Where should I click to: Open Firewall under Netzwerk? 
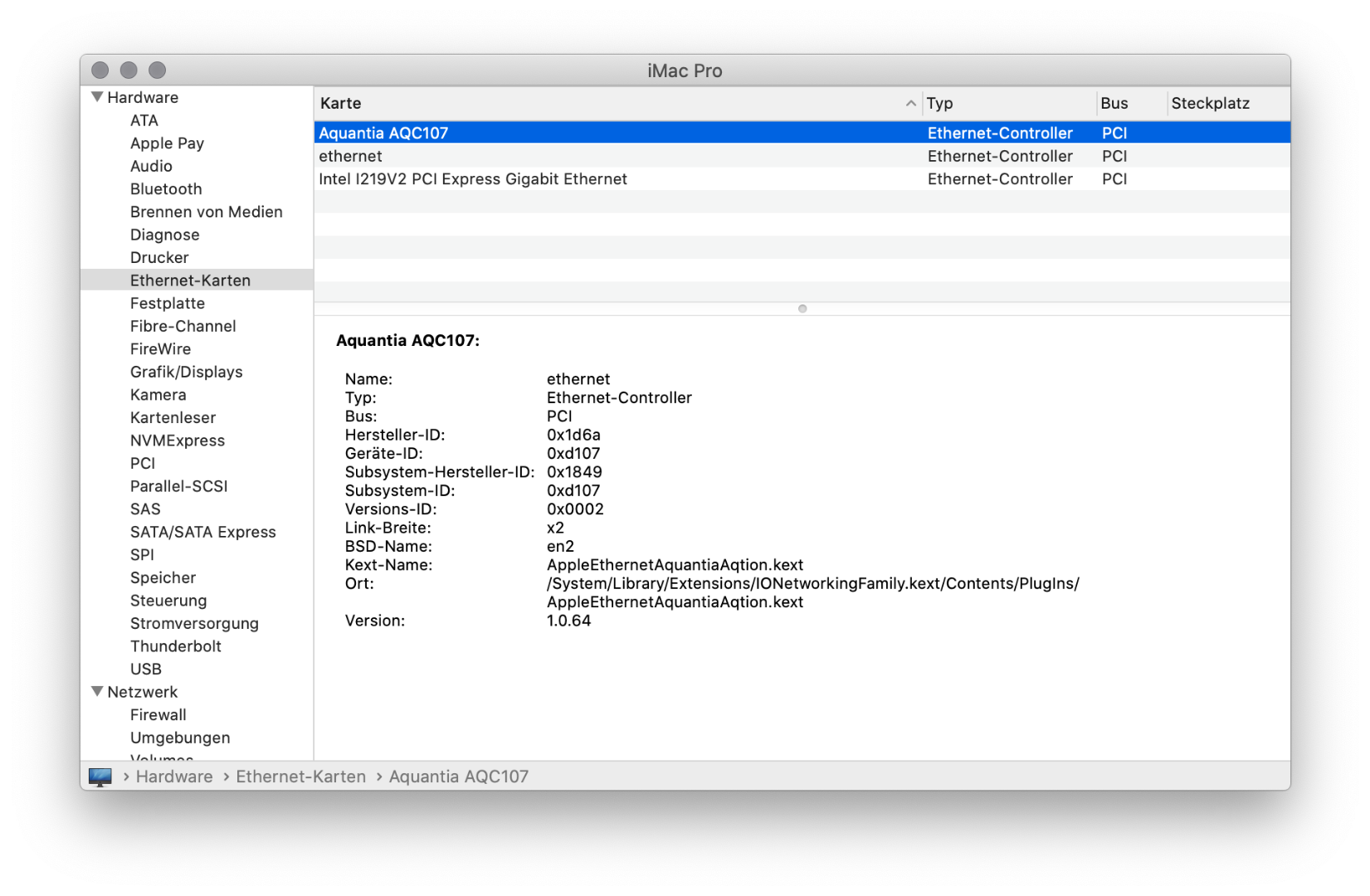pos(158,714)
